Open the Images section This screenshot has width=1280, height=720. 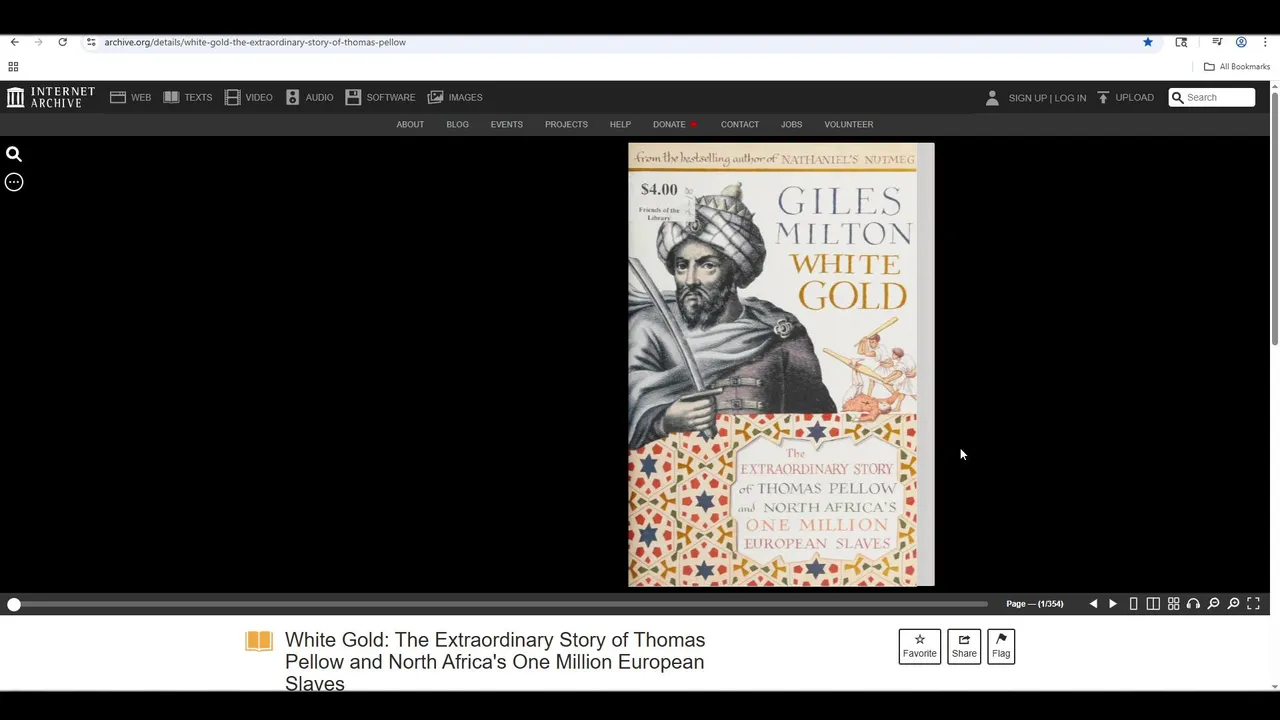(x=455, y=97)
